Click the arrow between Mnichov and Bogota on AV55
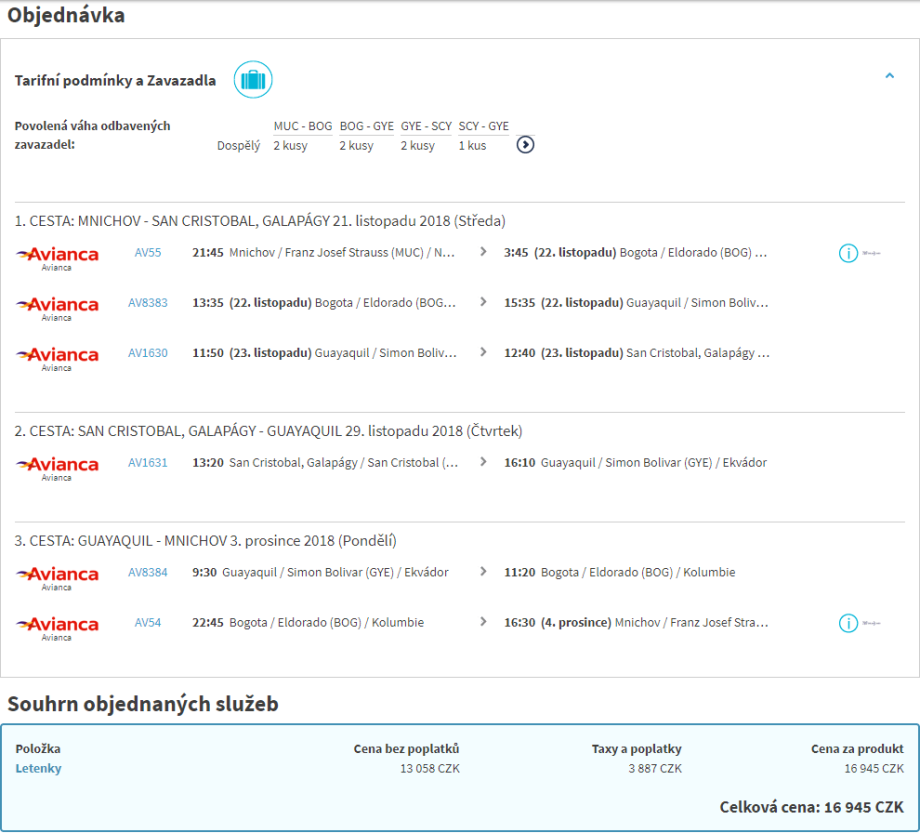 [484, 253]
